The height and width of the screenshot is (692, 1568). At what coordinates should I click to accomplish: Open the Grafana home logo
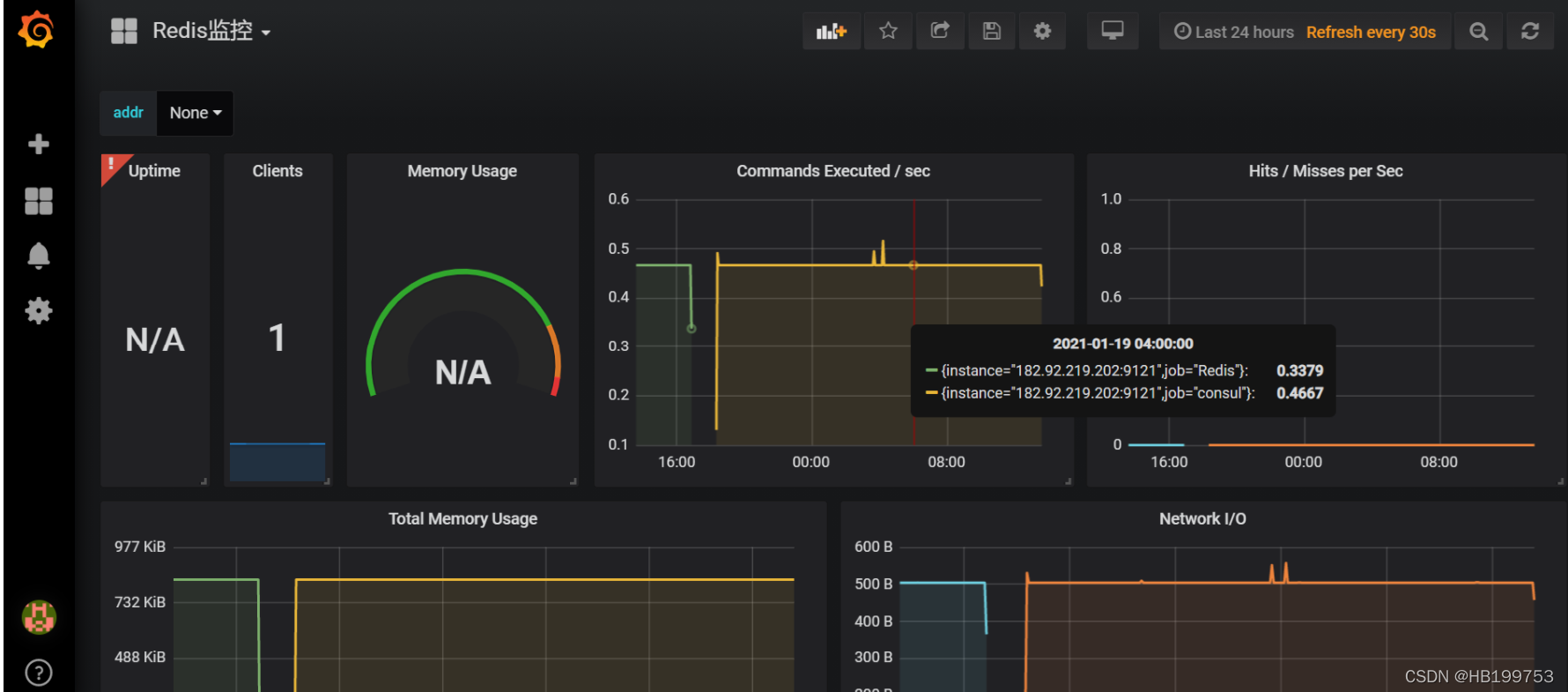pos(37,29)
